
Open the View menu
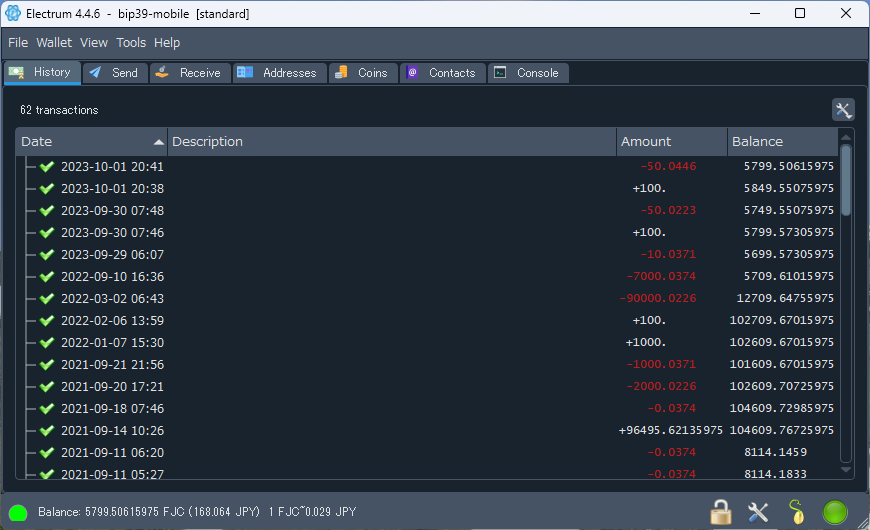pyautogui.click(x=94, y=43)
